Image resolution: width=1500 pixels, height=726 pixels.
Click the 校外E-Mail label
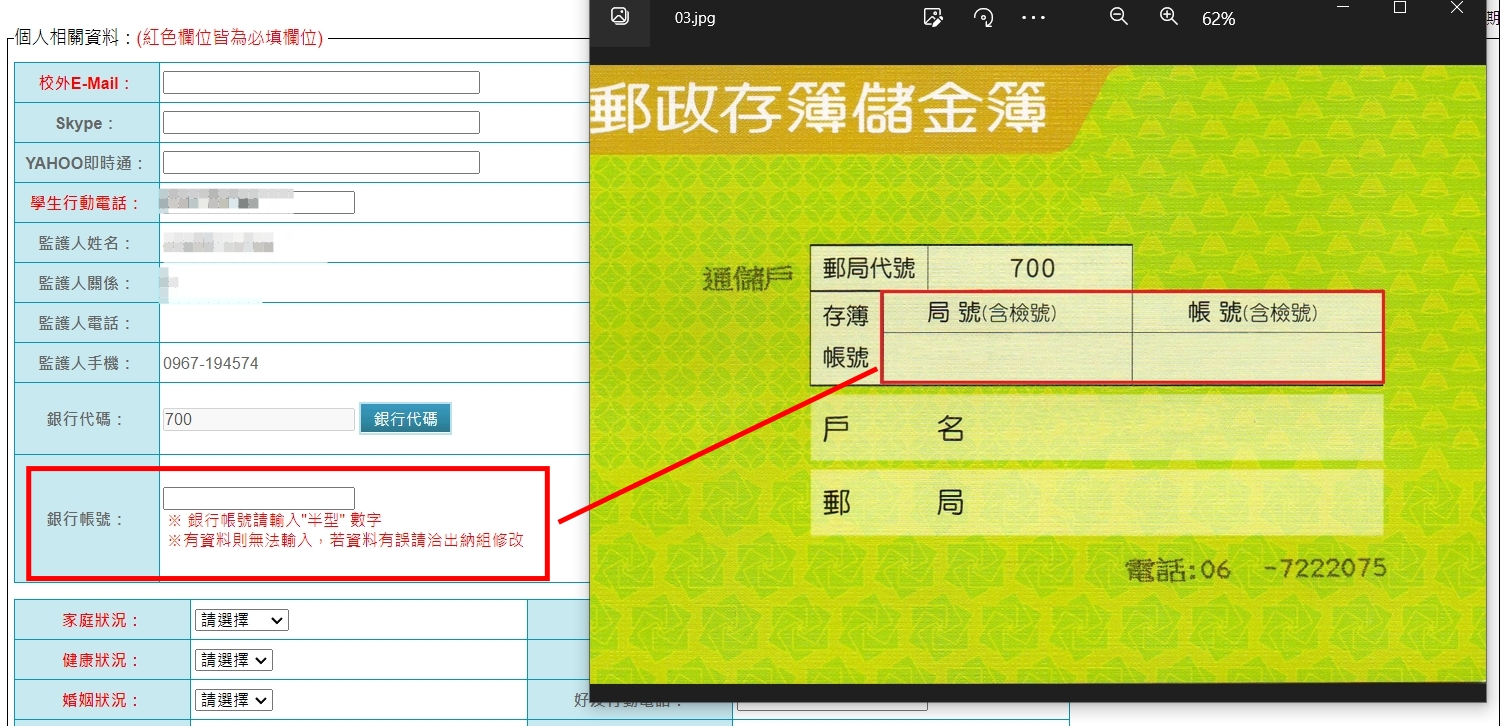(86, 83)
